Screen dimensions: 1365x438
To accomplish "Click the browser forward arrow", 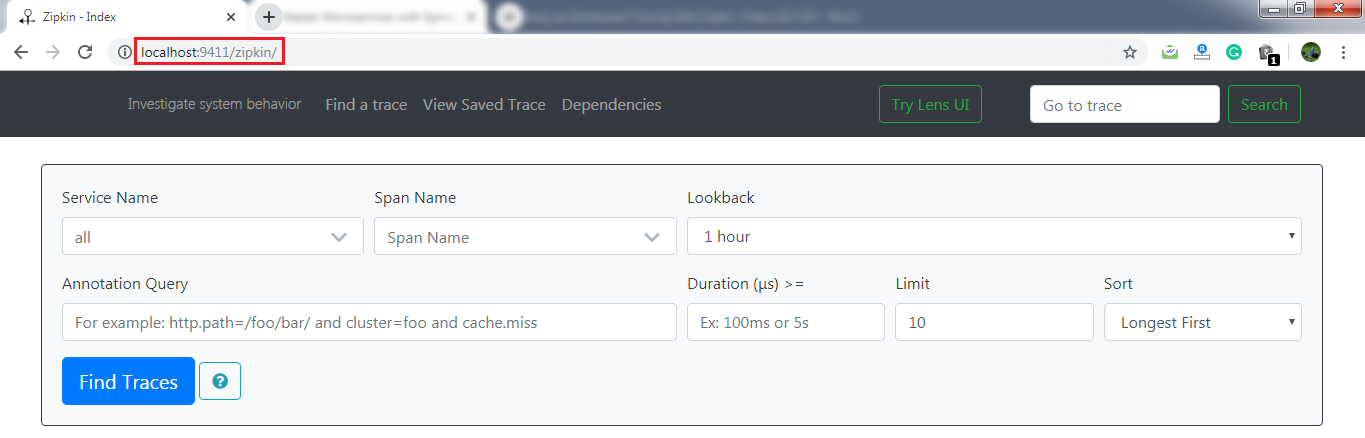I will (x=53, y=52).
